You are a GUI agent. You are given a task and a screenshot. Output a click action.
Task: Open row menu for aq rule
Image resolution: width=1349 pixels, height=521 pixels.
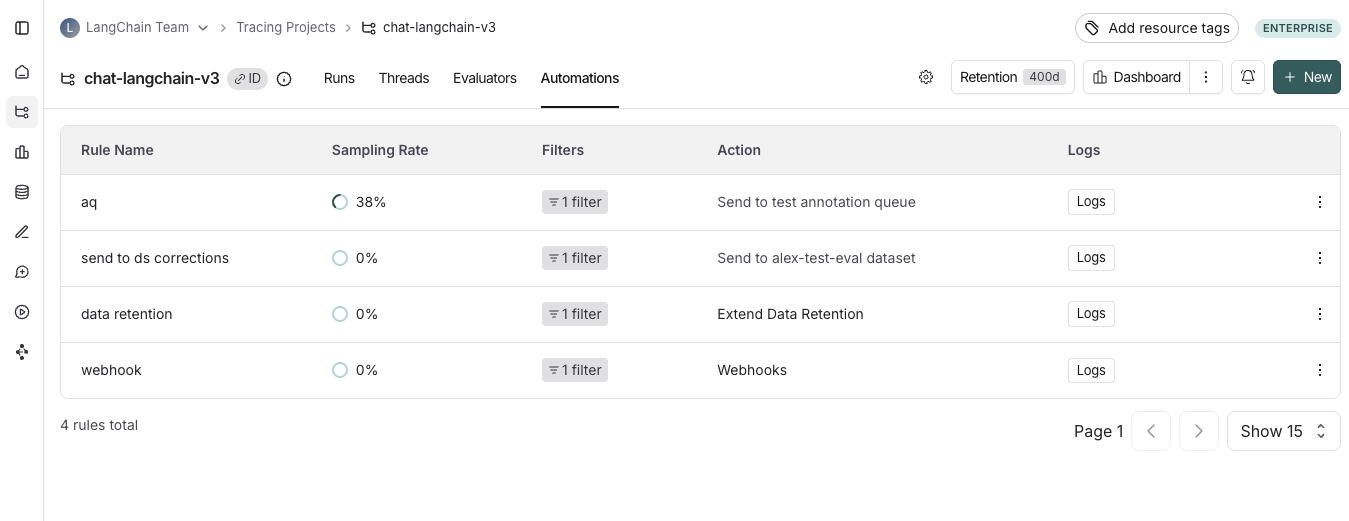[1319, 202]
